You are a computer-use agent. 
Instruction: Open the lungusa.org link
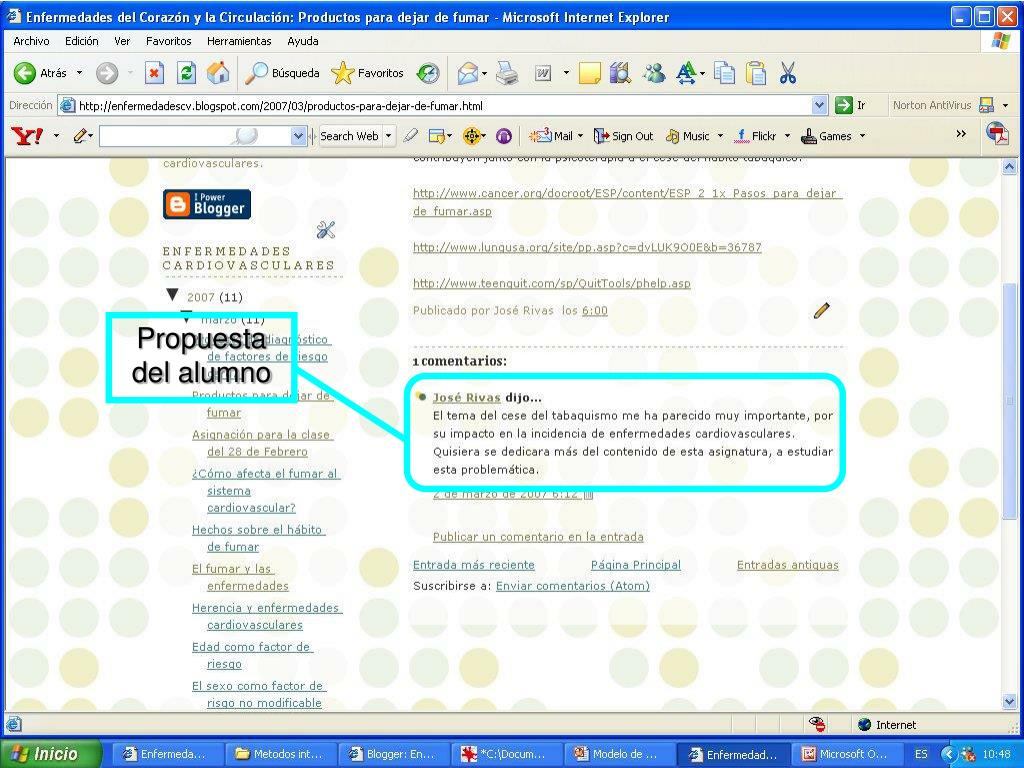[587, 247]
